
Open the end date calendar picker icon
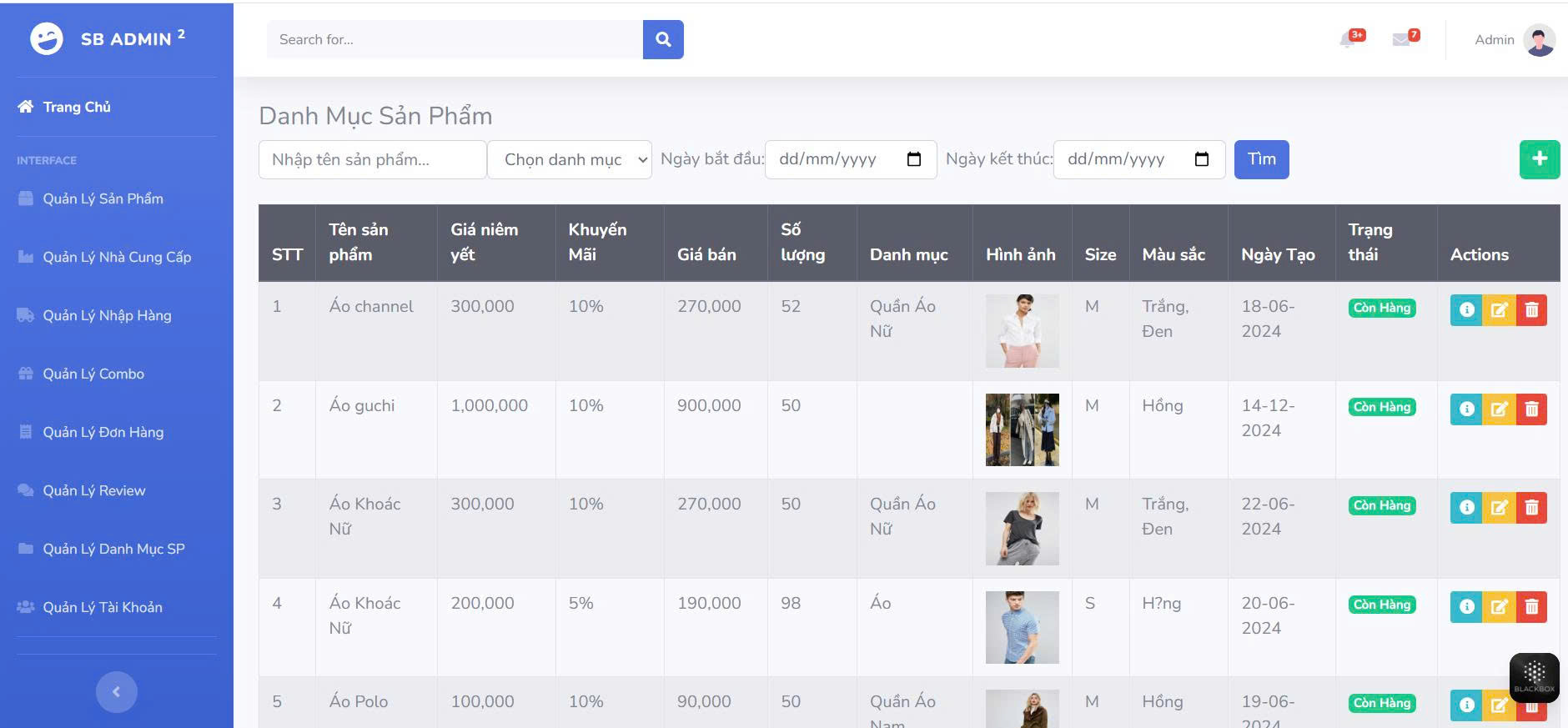[1202, 159]
